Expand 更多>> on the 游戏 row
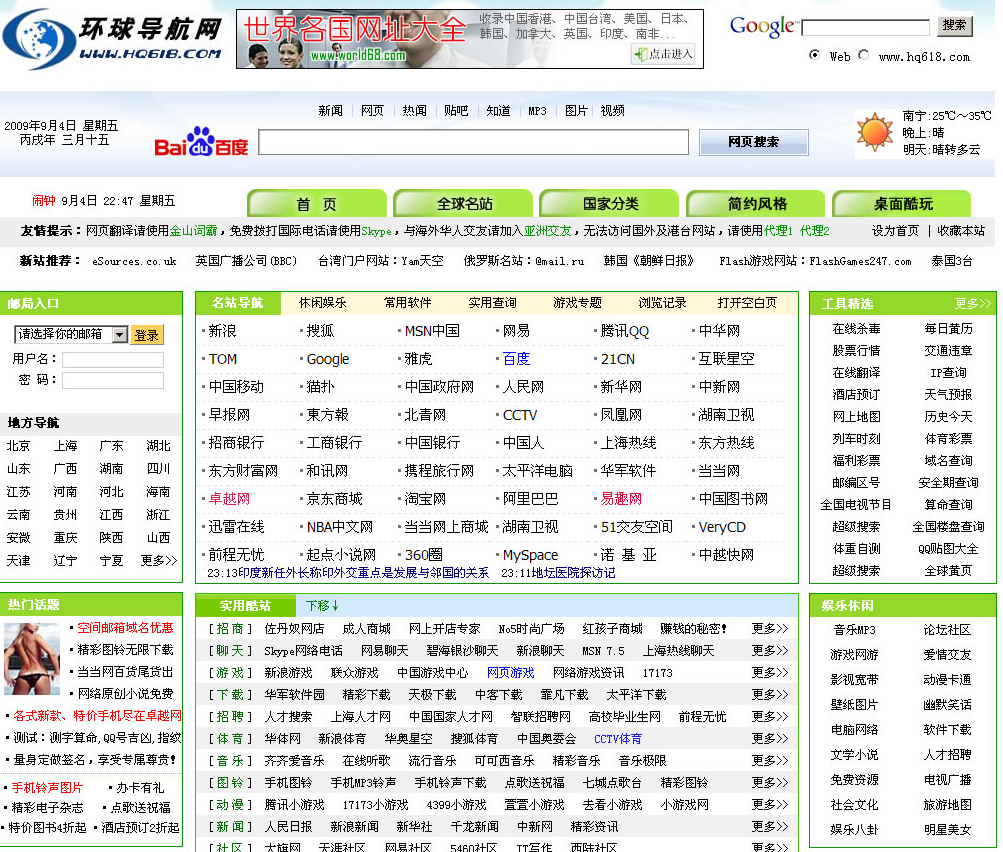This screenshot has height=852, width=1003. coord(770,672)
